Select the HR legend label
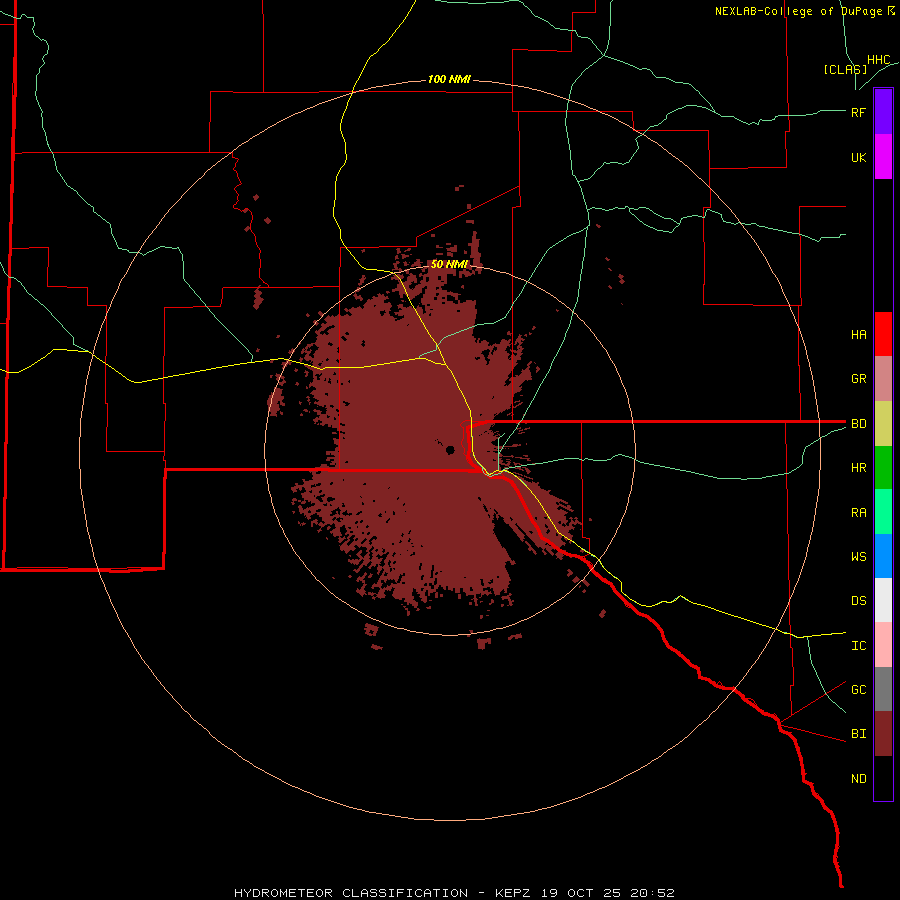Image resolution: width=900 pixels, height=900 pixels. tap(858, 468)
